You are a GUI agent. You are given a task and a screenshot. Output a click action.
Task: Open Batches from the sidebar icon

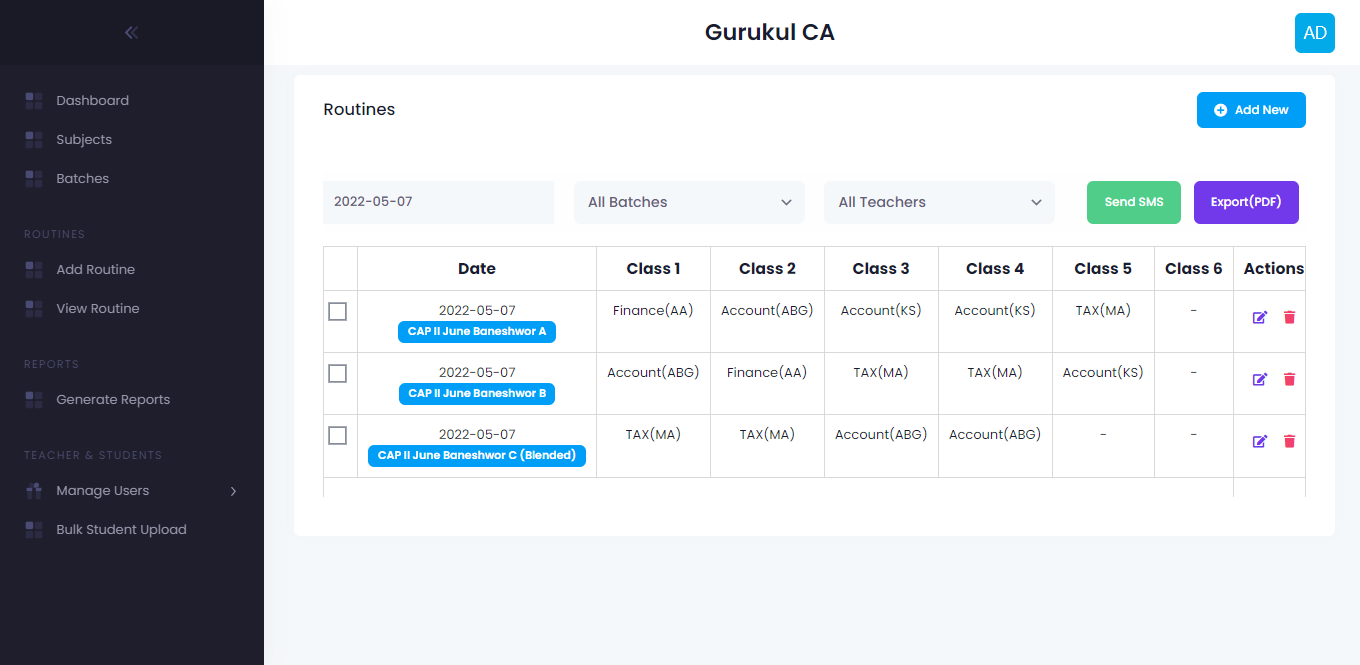[33, 178]
